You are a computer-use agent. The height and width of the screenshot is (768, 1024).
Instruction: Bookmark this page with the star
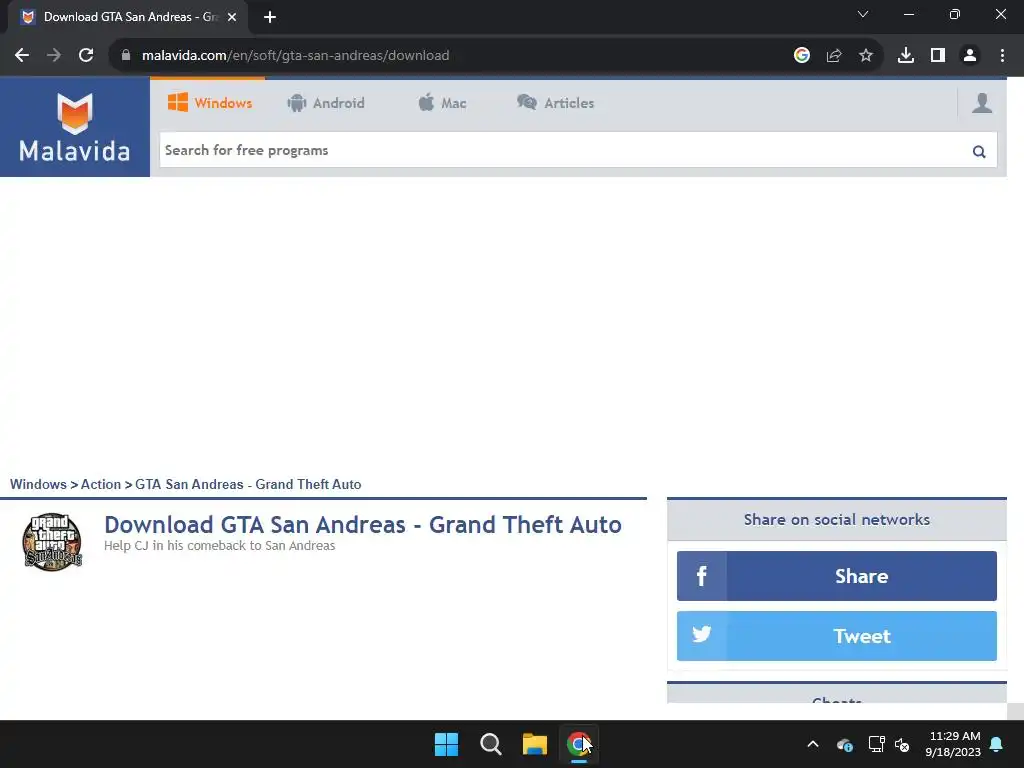click(x=866, y=56)
